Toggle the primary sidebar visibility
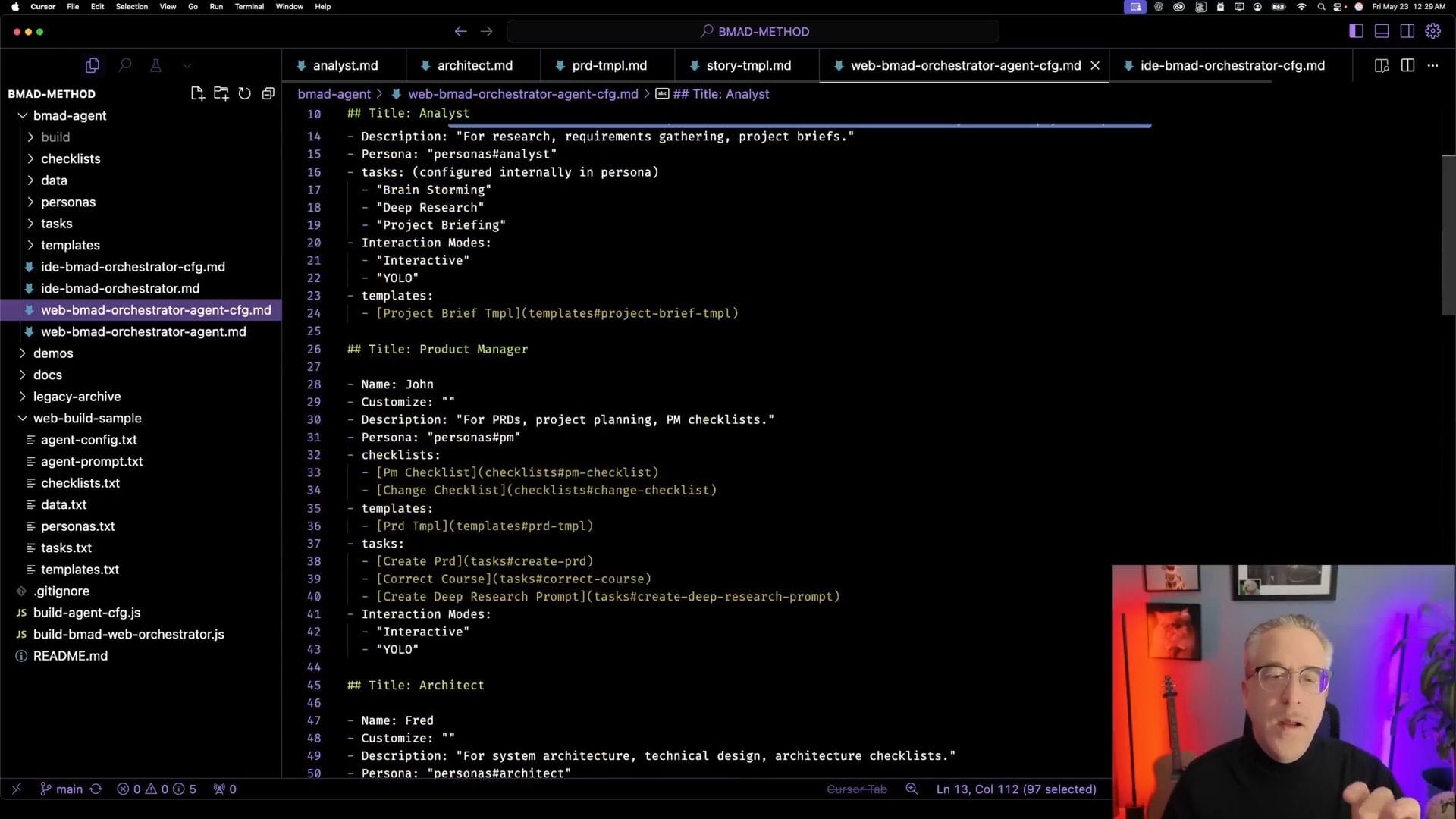The width and height of the screenshot is (1456, 819). (x=1356, y=31)
